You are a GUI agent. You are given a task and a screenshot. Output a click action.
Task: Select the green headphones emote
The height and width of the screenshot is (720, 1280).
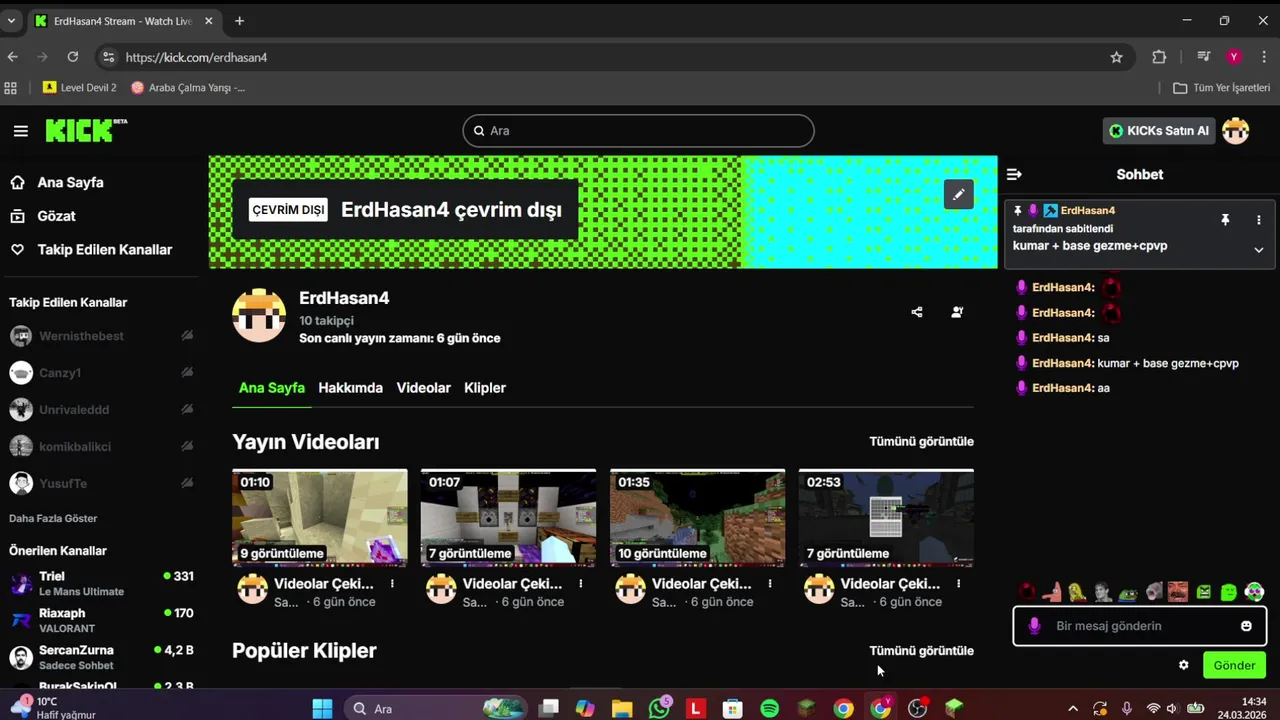pos(1254,592)
